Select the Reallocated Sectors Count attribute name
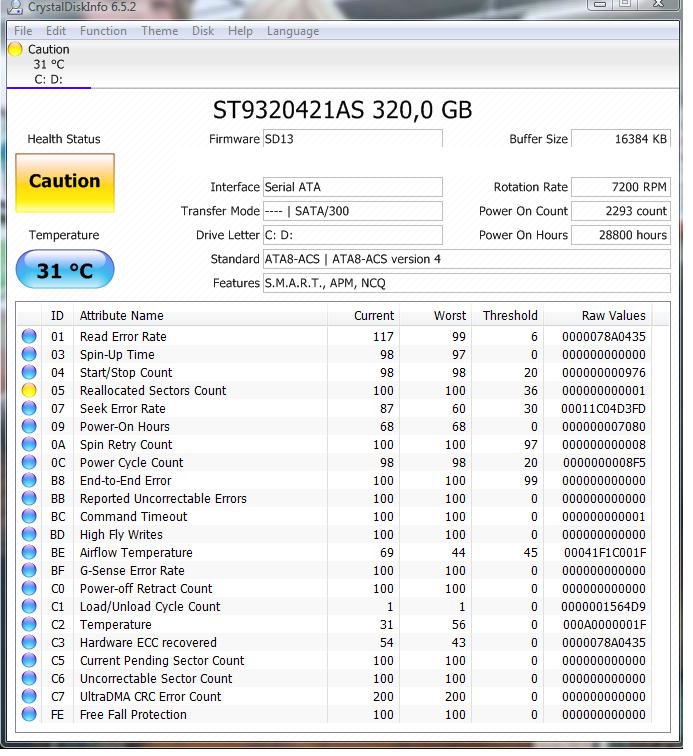Viewport: 693px width, 756px height. click(153, 391)
